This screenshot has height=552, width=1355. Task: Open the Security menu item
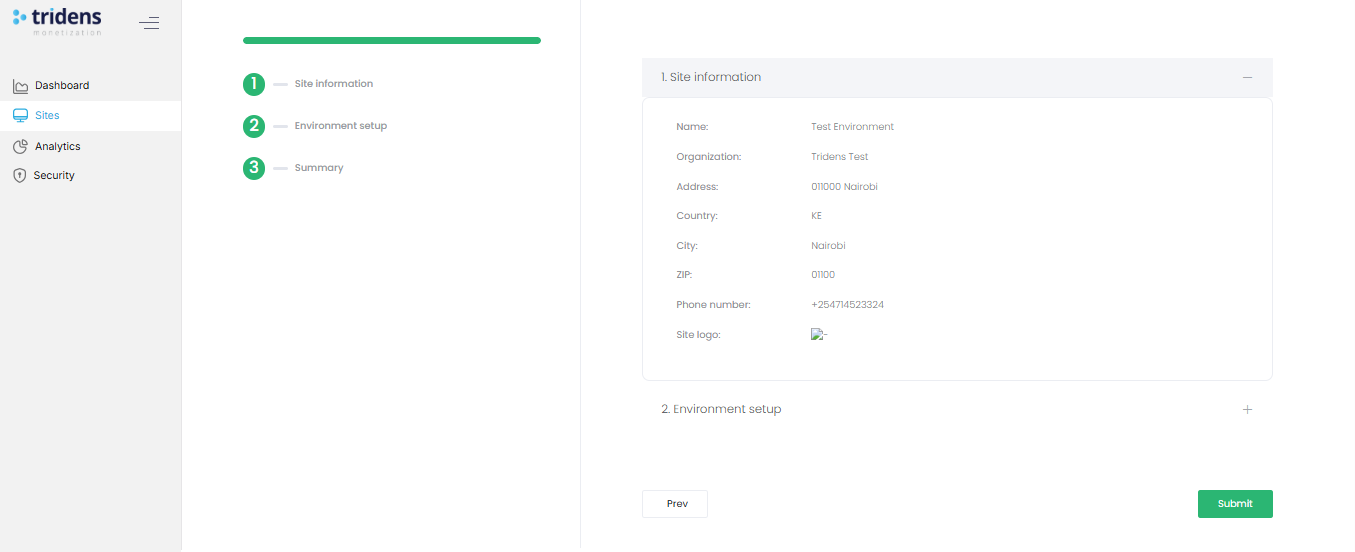90,176
